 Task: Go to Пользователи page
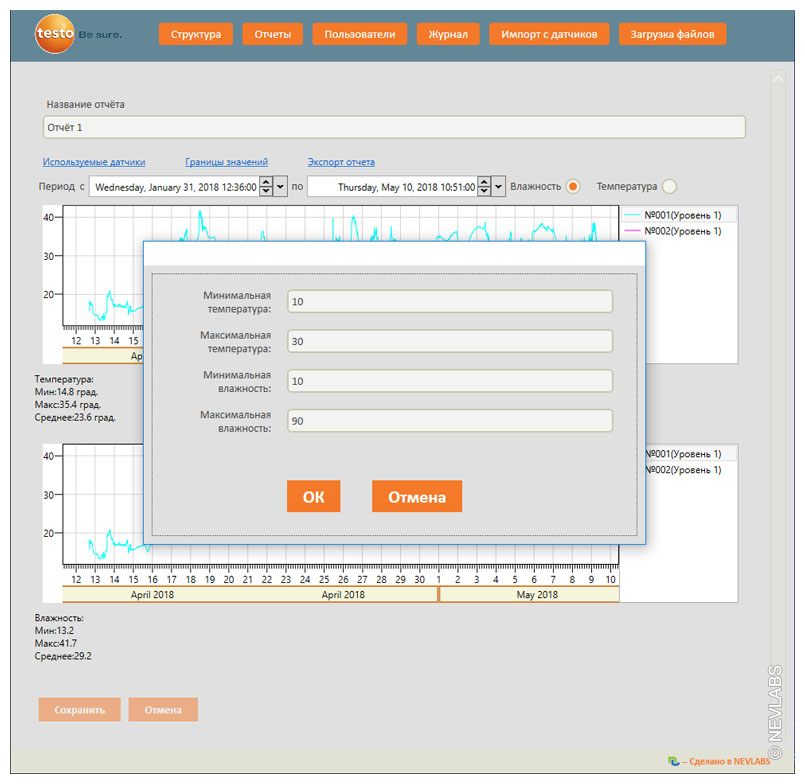[360, 34]
